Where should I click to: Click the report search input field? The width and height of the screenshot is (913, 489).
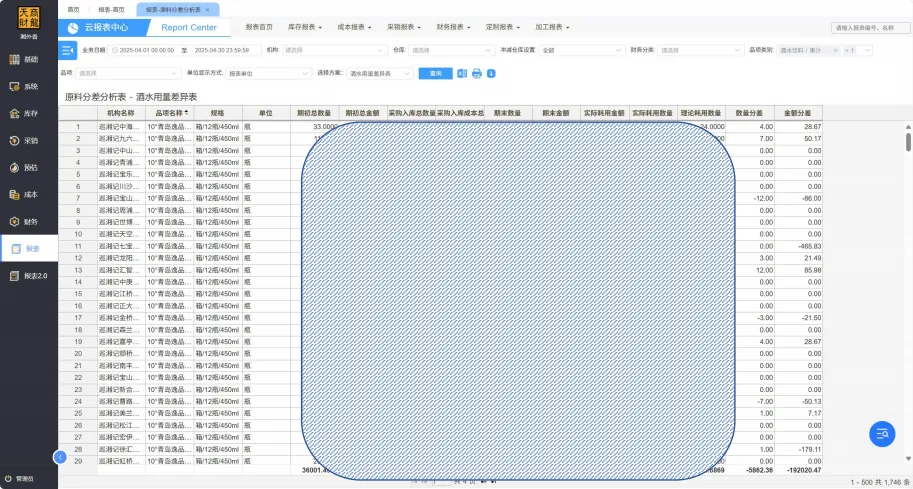tap(869, 28)
